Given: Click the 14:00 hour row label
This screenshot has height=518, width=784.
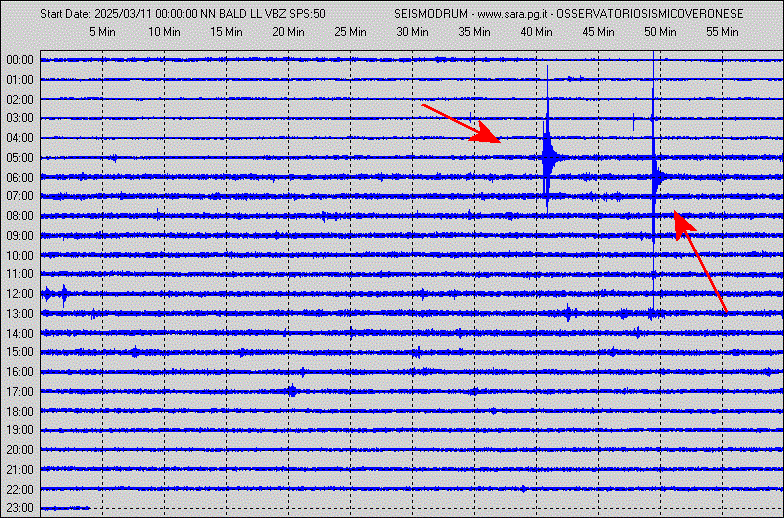Looking at the screenshot, I should 20,334.
